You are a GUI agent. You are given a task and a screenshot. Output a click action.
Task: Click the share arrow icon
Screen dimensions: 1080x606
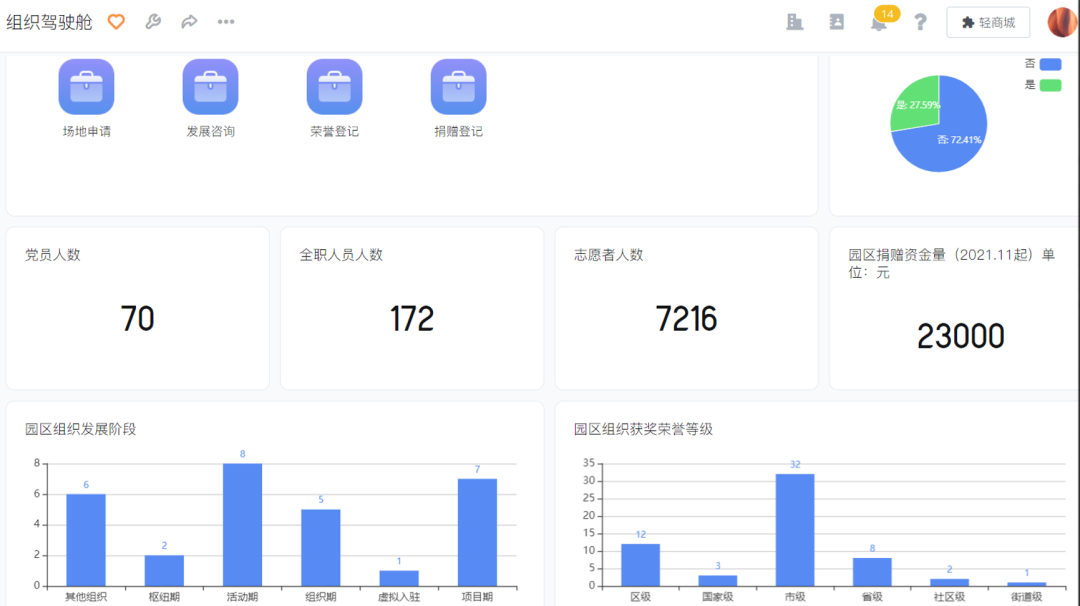tap(189, 22)
